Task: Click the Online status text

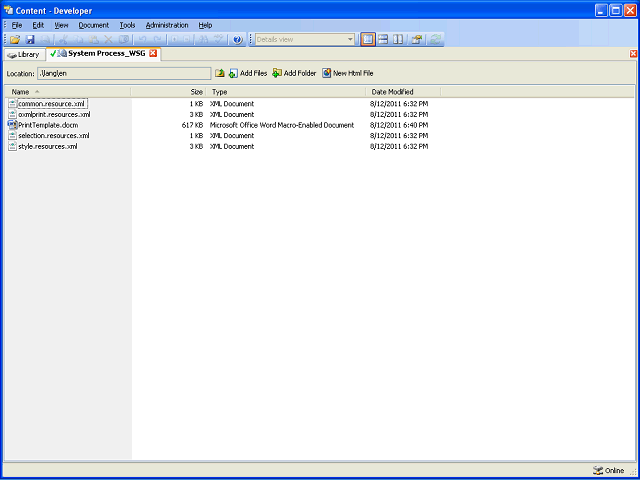Action: 614,471
